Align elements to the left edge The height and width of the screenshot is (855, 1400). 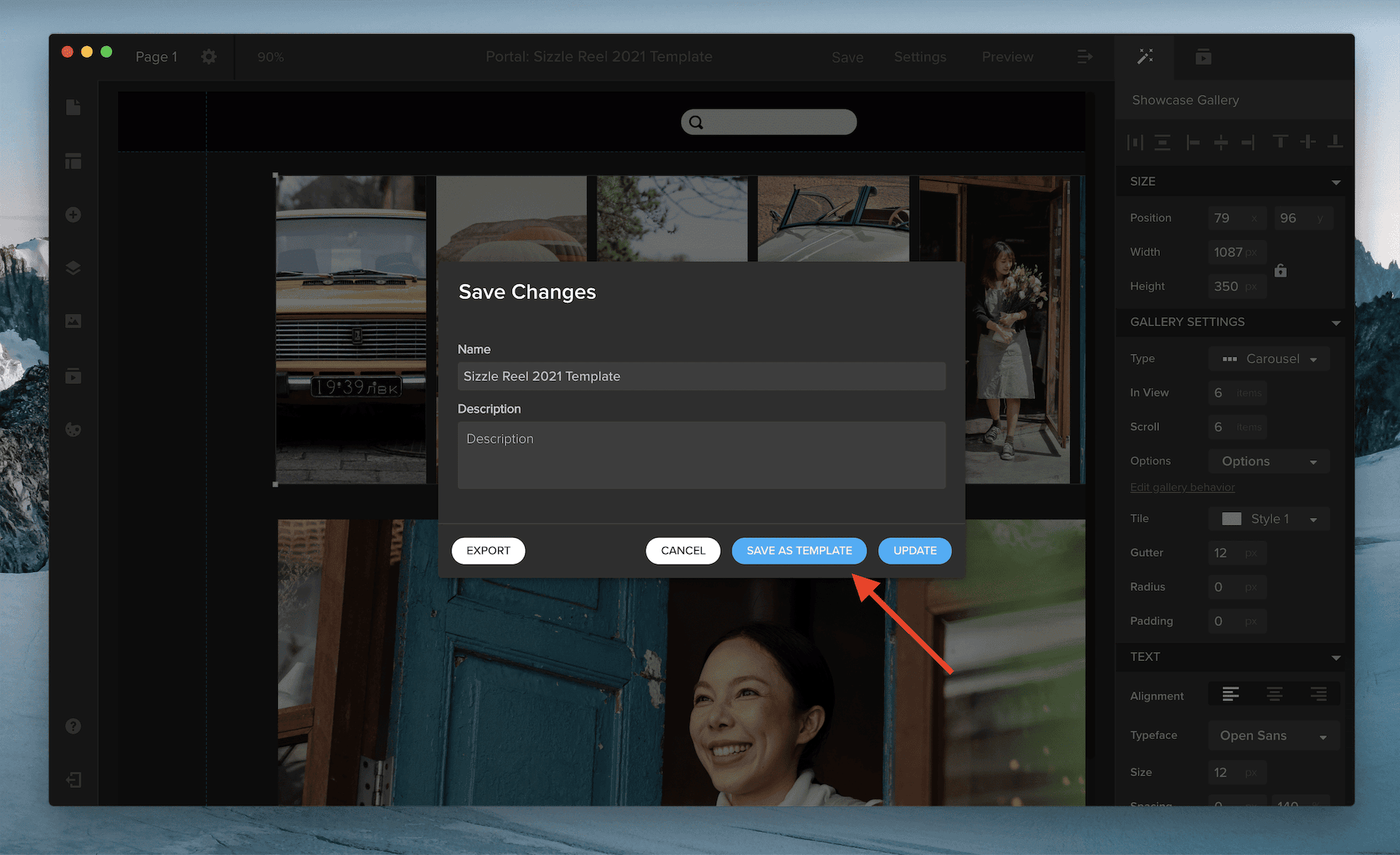coord(1193,142)
